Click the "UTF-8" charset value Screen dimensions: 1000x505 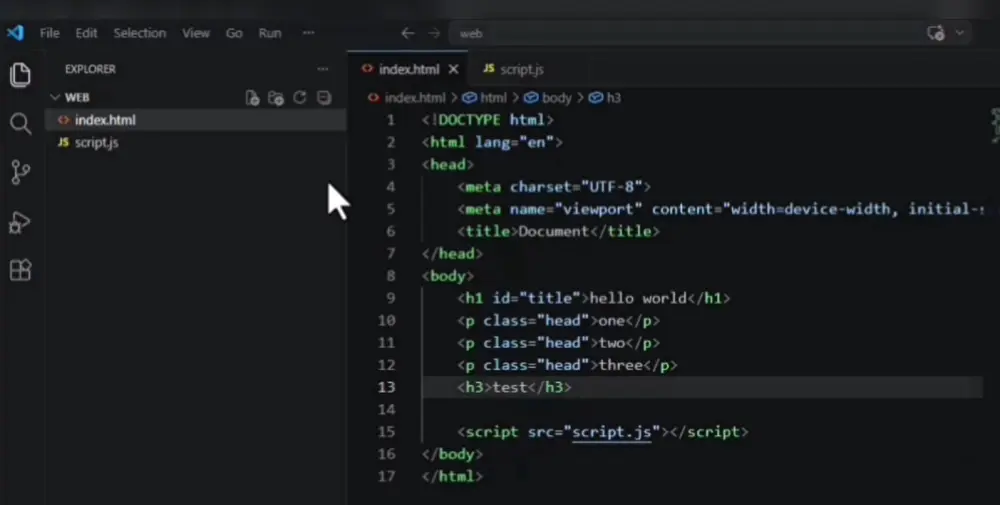(612, 187)
